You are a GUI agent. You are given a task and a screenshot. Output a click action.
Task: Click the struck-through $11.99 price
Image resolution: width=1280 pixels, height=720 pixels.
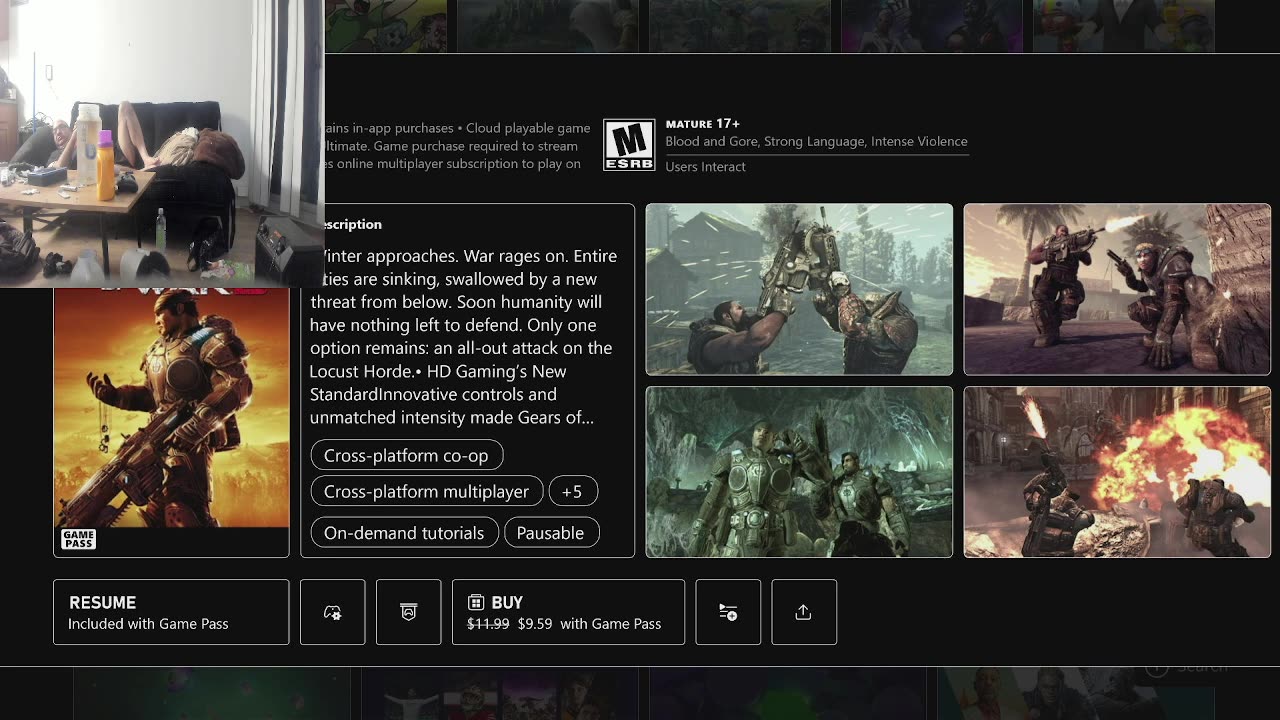(488, 623)
